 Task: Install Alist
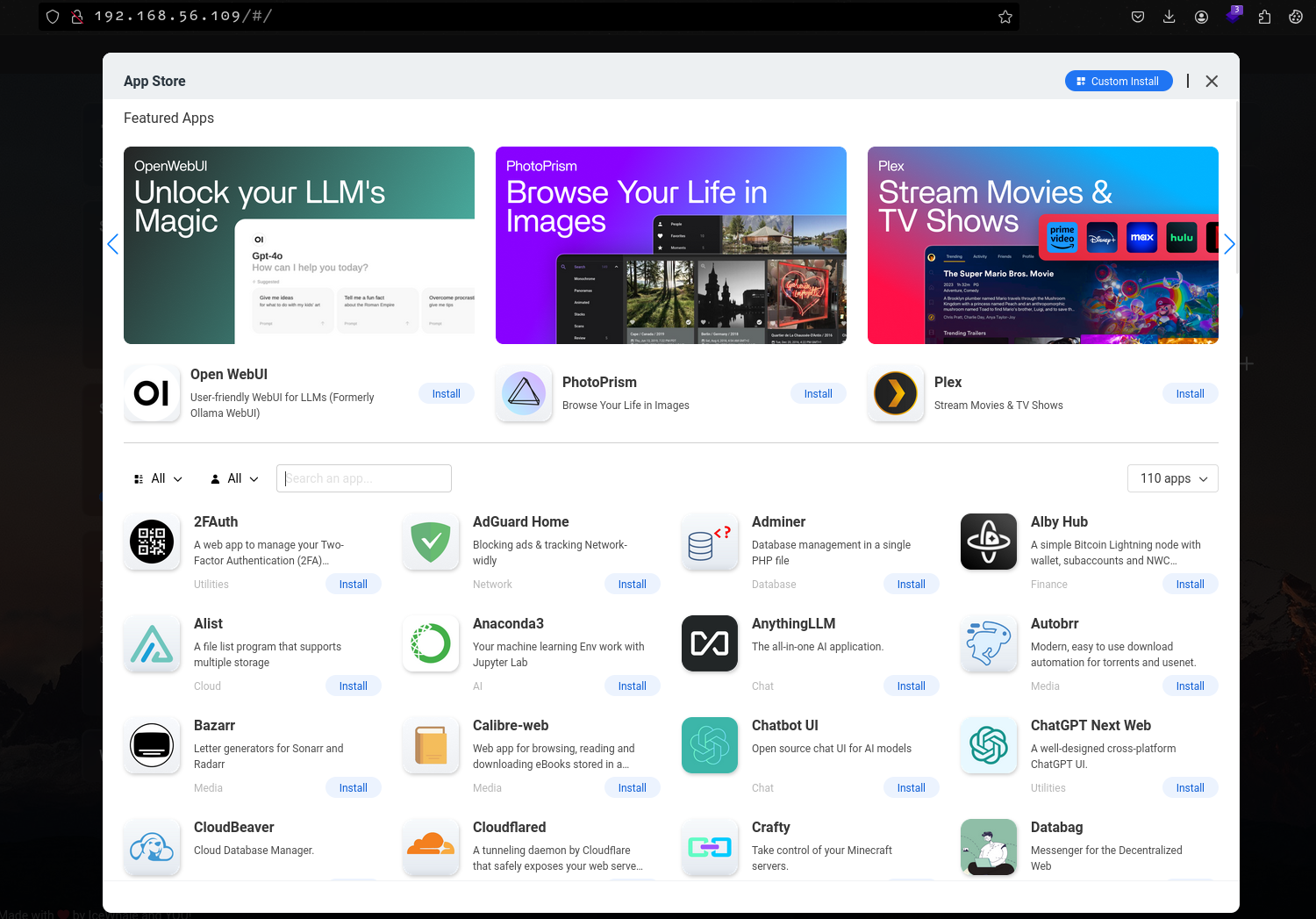(x=354, y=686)
